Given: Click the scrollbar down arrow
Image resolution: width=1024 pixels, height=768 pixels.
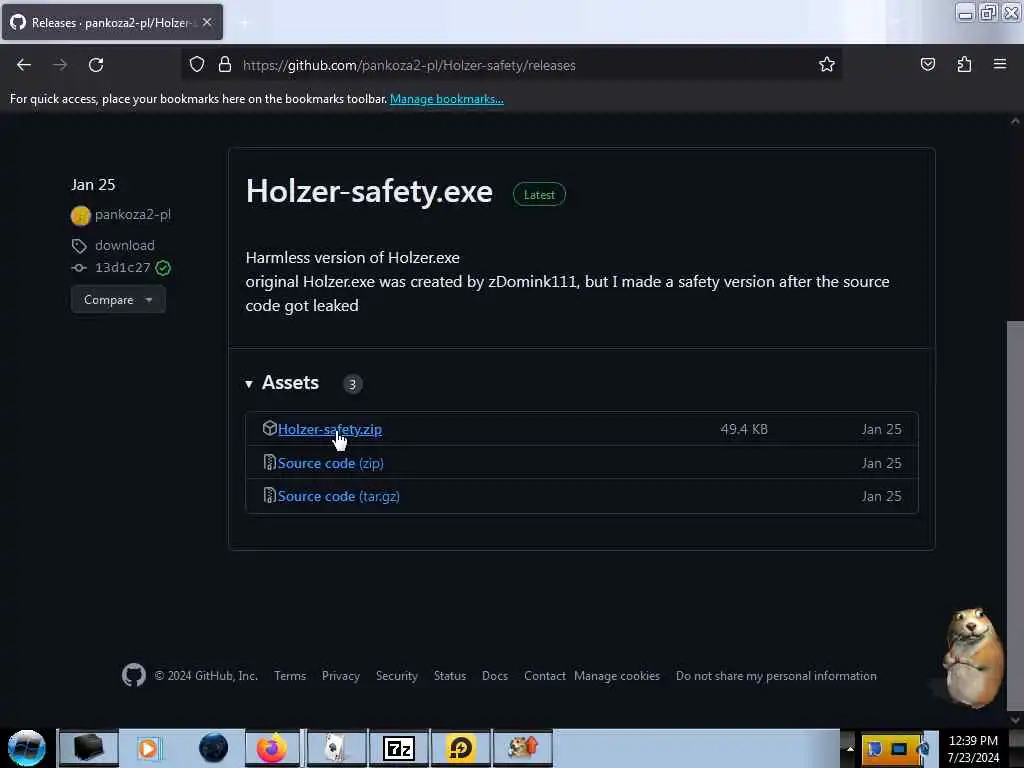Looking at the screenshot, I should pyautogui.click(x=1015, y=720).
